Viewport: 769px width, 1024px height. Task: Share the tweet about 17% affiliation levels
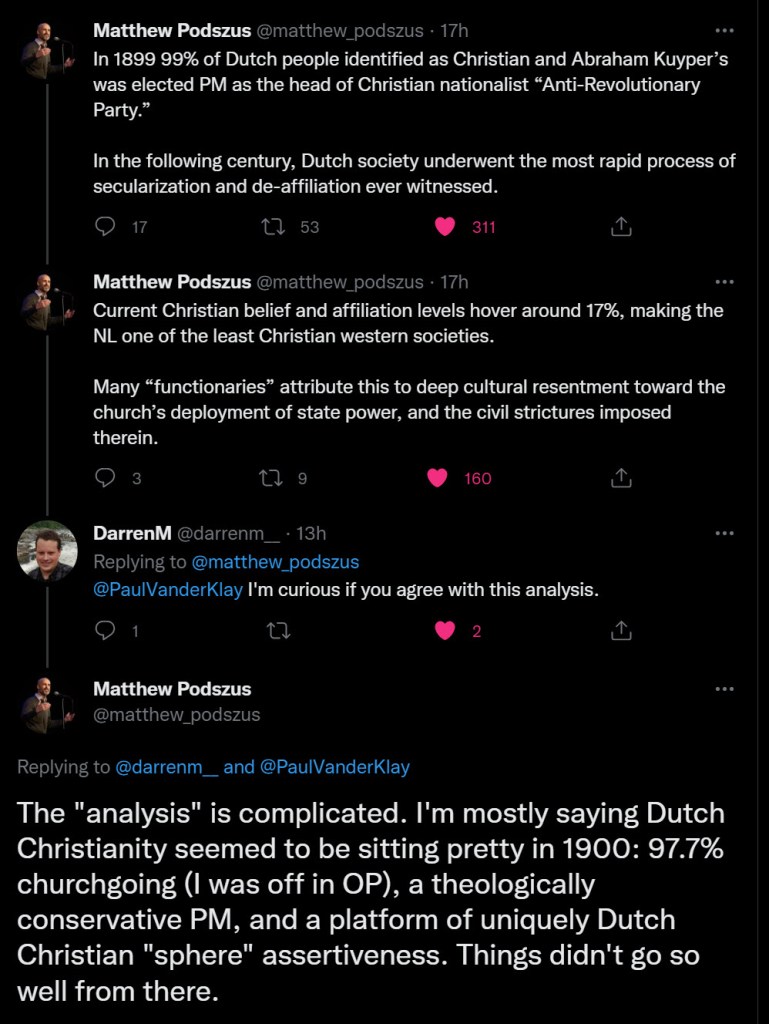621,478
